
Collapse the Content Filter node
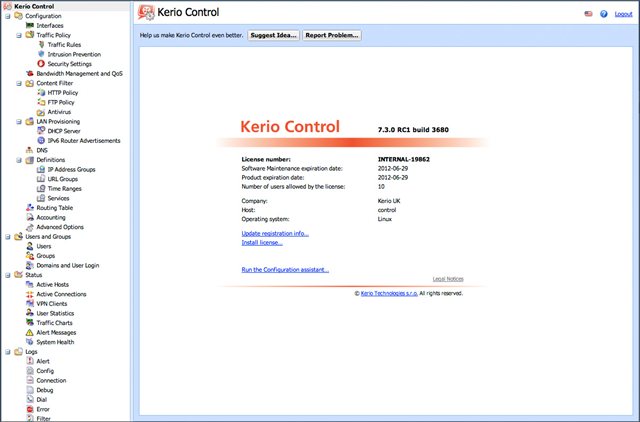[x=19, y=83]
